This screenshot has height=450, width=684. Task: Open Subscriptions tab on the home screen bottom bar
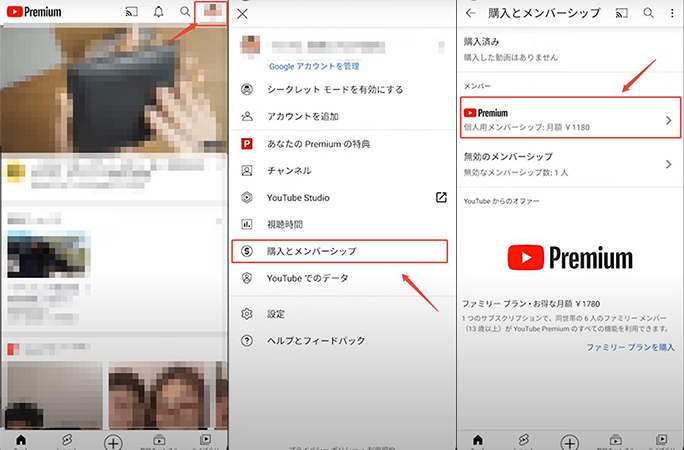159,441
